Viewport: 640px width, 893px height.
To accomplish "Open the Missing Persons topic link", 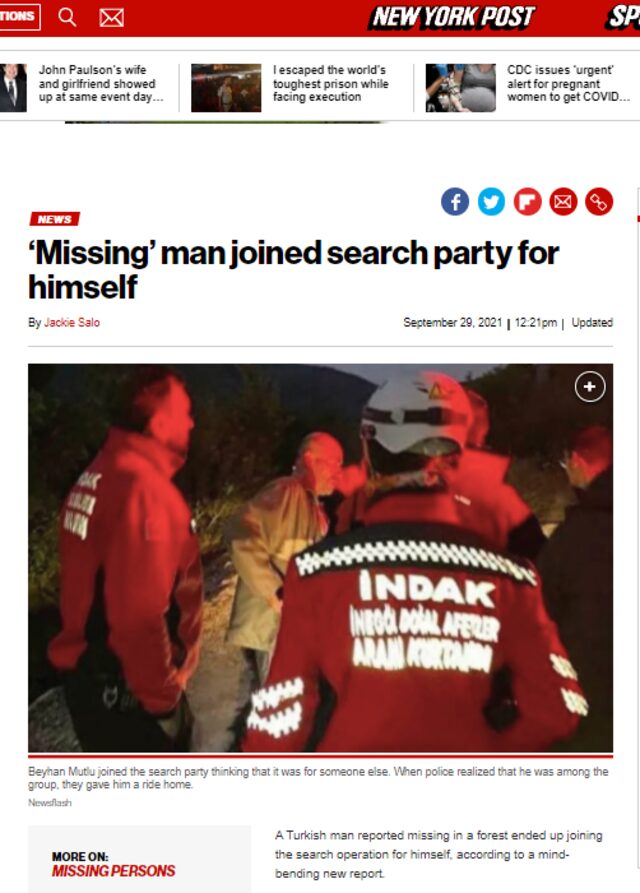I will 113,871.
